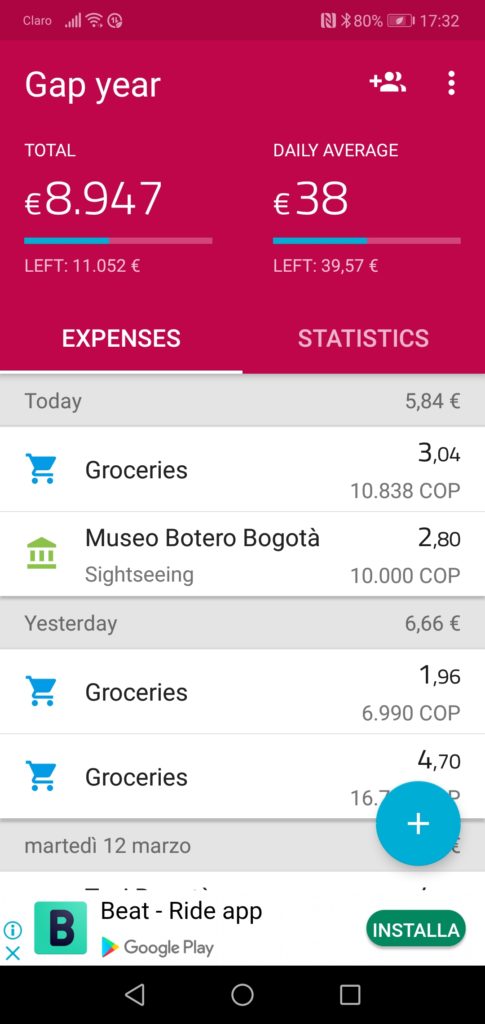Tap the museum icon beside Museo Botero
This screenshot has height=1024, width=485.
(x=41, y=554)
